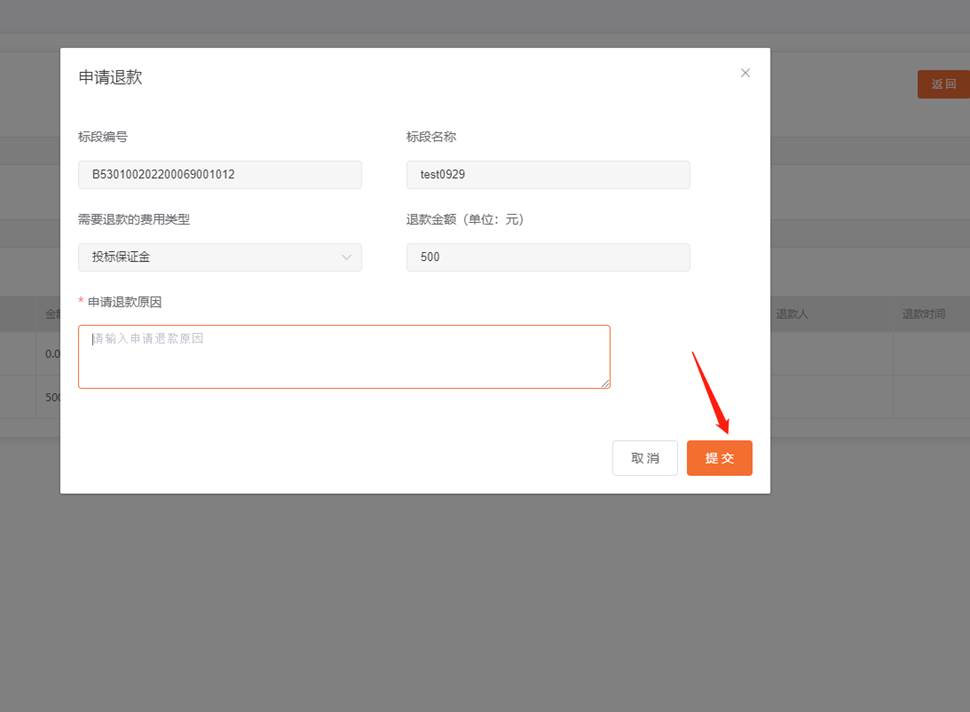Click the 标段名称 label

pos(431,137)
